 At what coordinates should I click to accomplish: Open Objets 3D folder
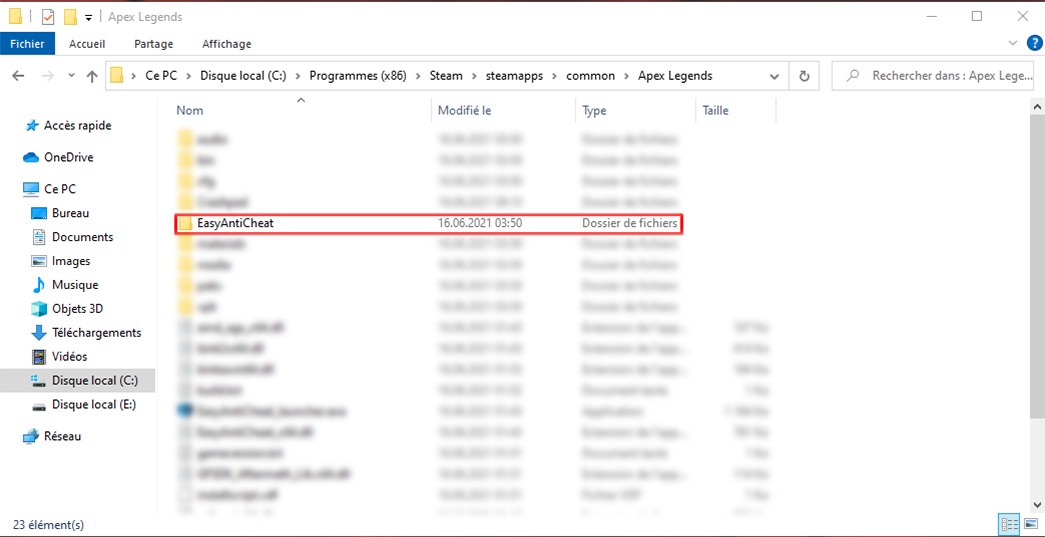77,308
